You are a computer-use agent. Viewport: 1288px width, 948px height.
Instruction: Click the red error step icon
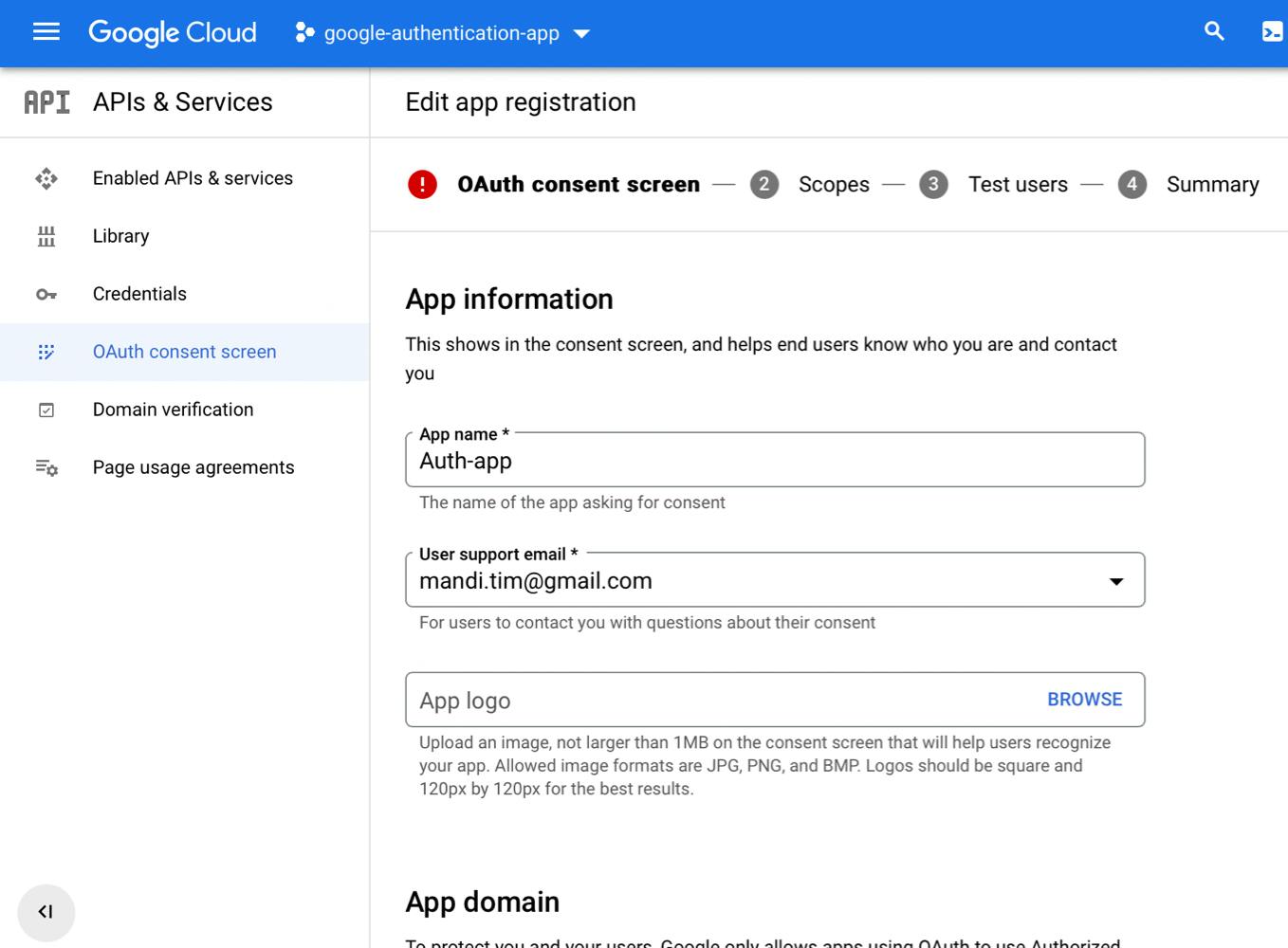(x=422, y=184)
